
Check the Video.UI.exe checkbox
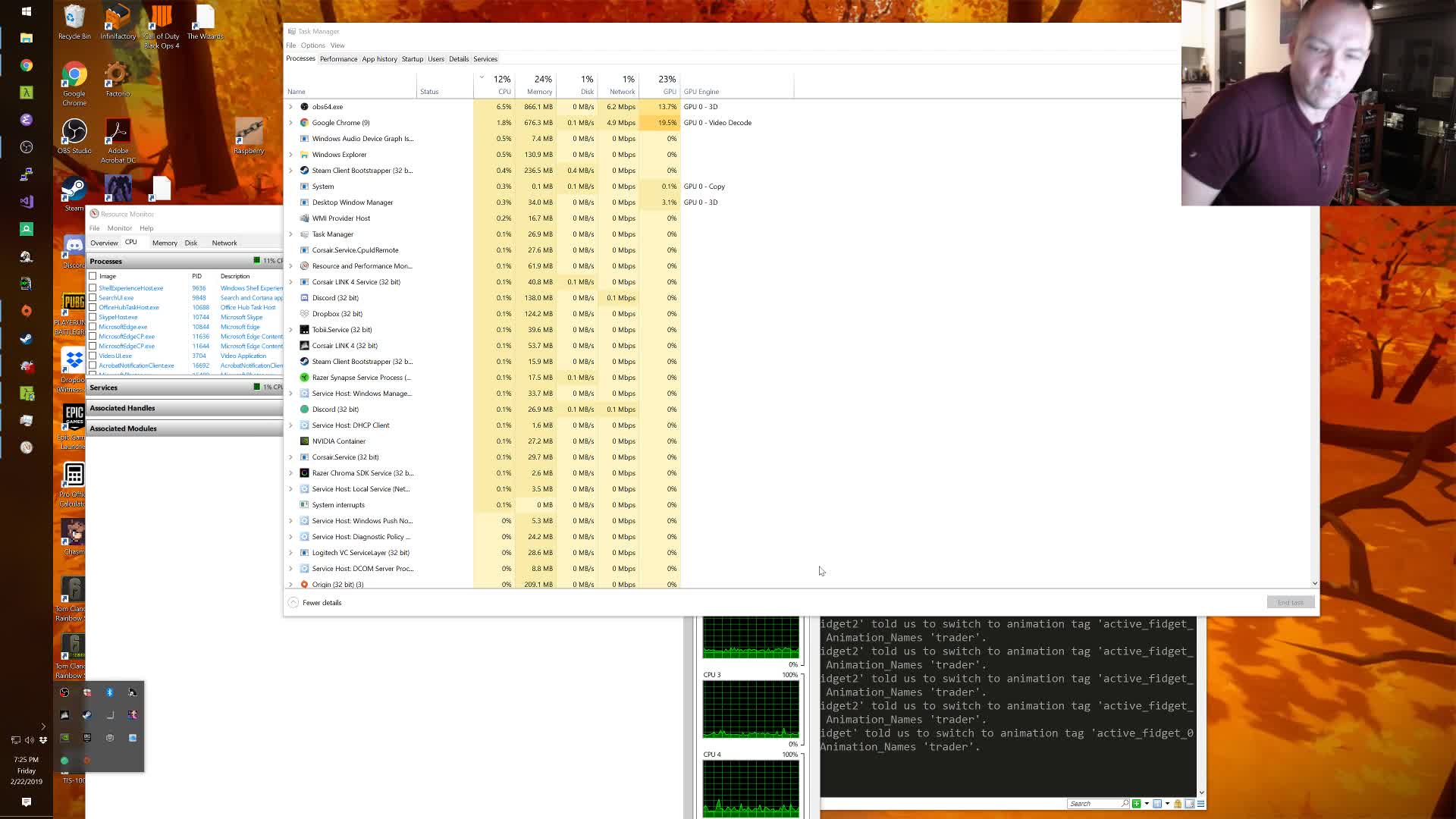93,356
